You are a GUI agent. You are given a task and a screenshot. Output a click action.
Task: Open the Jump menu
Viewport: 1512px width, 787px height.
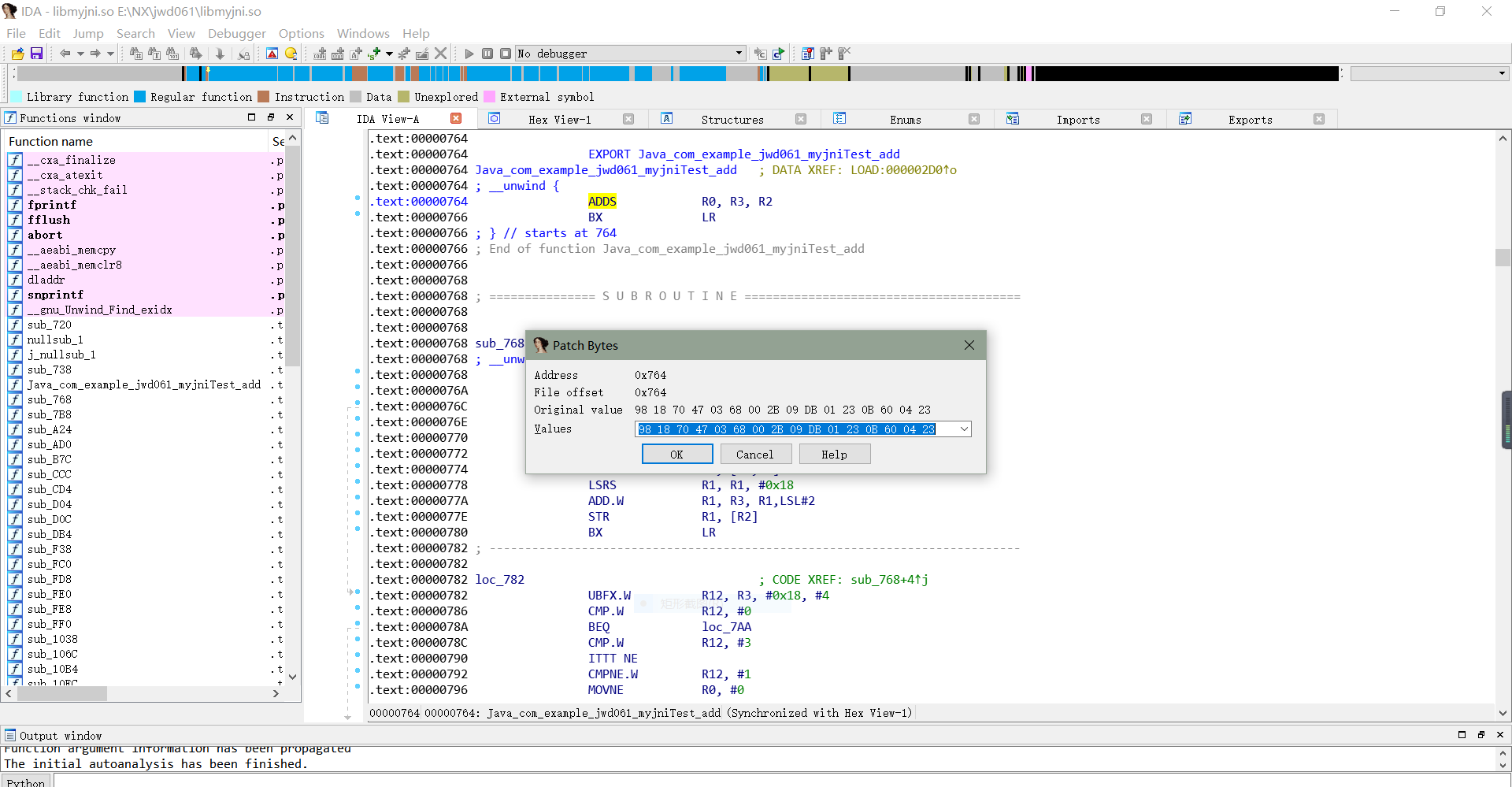88,33
